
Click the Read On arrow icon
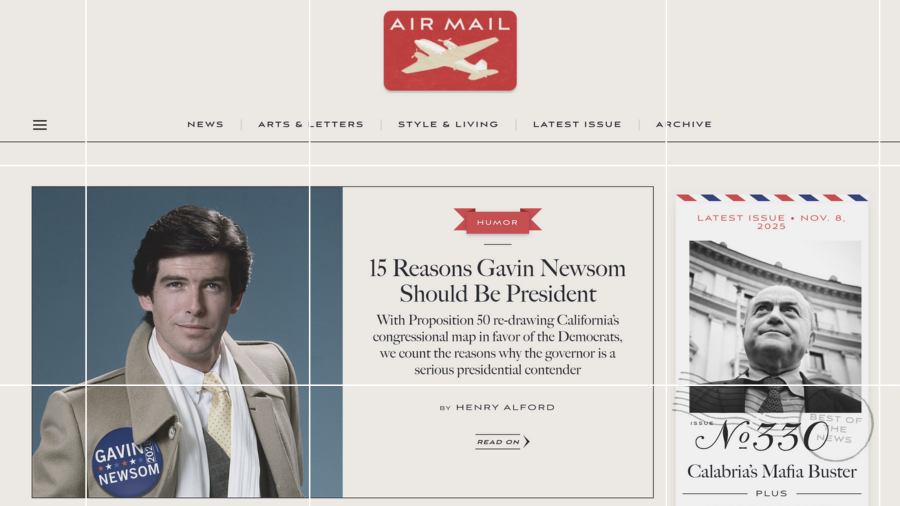point(526,441)
